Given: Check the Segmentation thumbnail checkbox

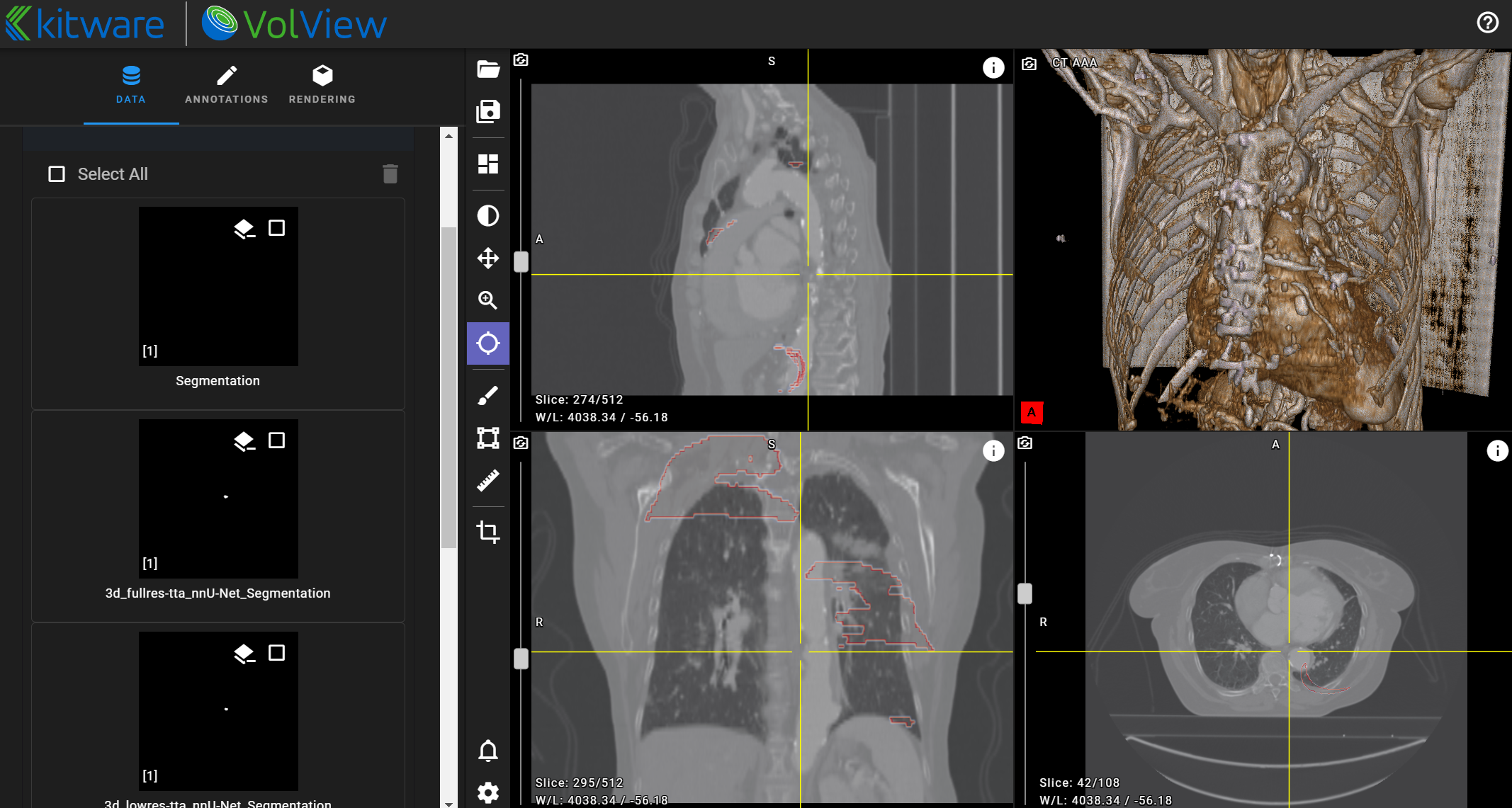Looking at the screenshot, I should [277, 228].
